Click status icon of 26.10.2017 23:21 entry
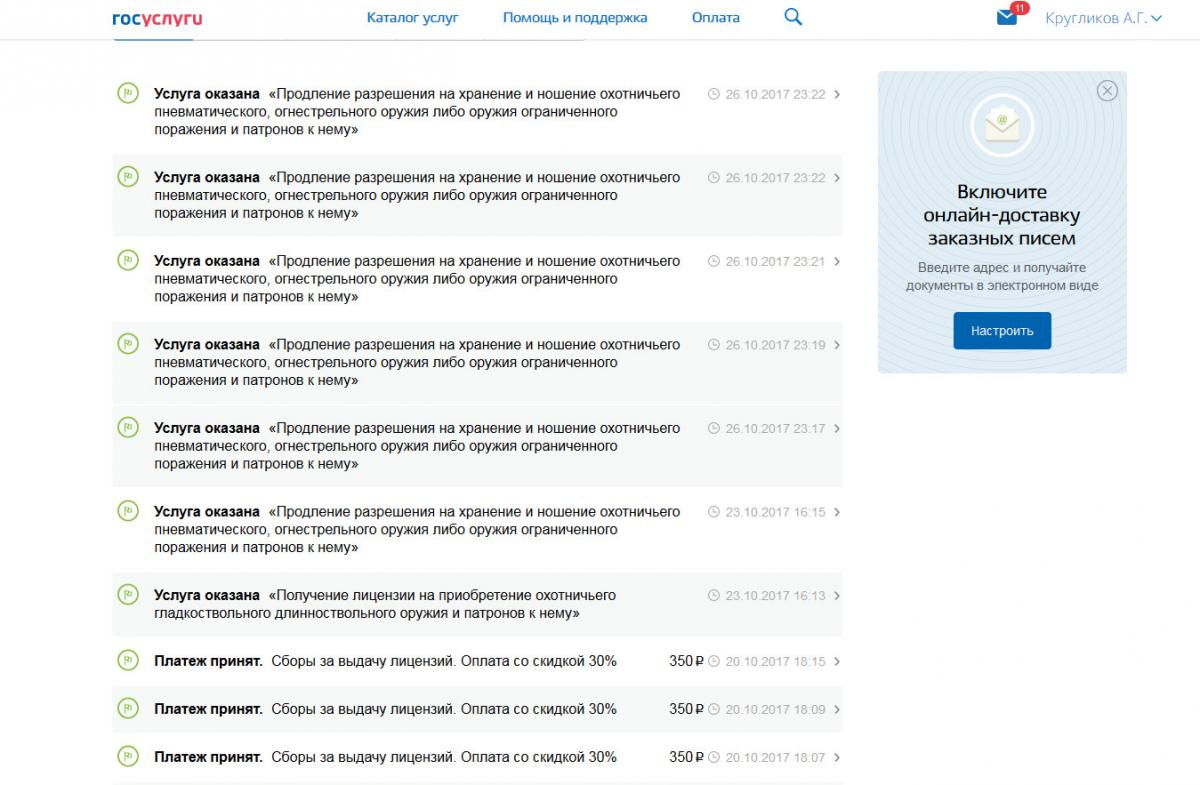The width and height of the screenshot is (1200, 785). 127,260
